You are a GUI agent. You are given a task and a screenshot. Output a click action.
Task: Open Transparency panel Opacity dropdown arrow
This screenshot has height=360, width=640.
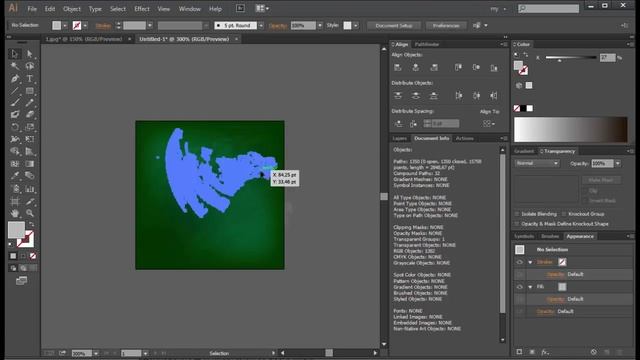click(618, 163)
